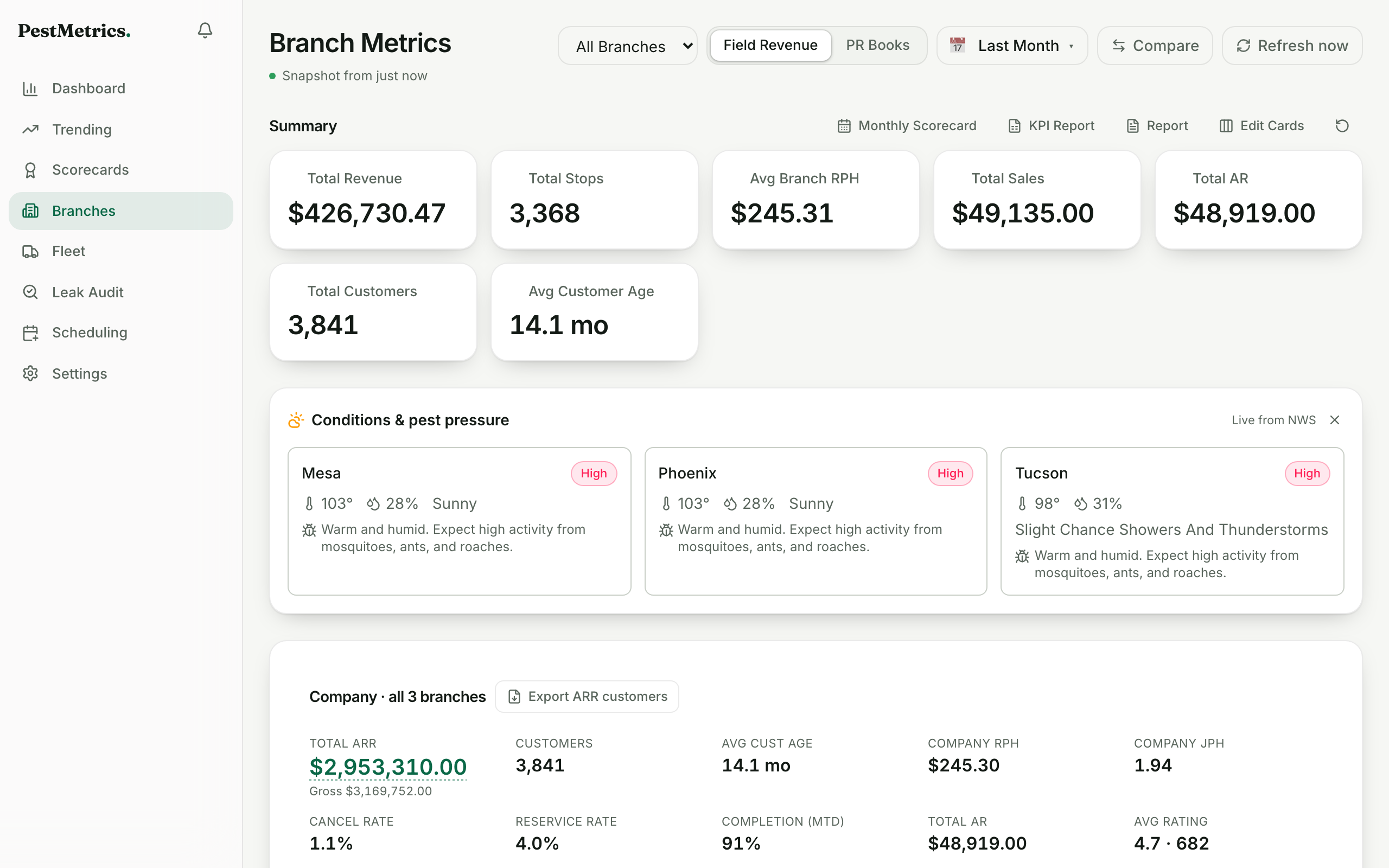Click Export ARR customers button
This screenshot has width=1389, height=868.
[587, 697]
